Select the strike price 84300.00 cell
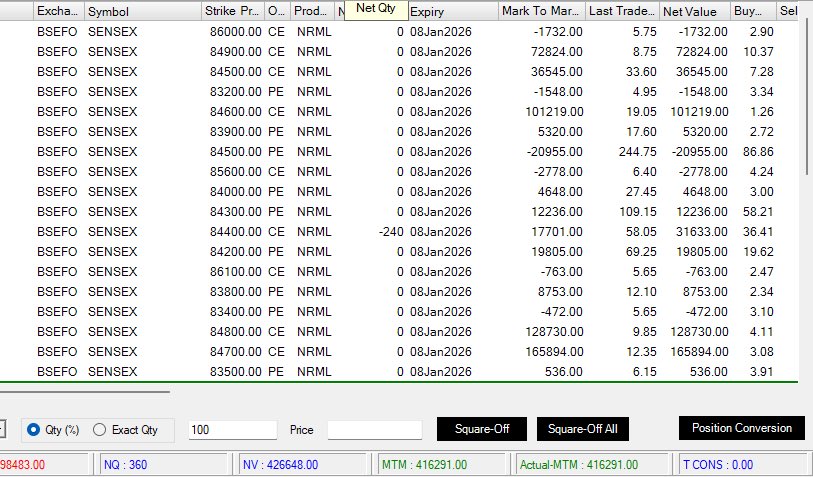This screenshot has height=477, width=813. pyautogui.click(x=235, y=212)
